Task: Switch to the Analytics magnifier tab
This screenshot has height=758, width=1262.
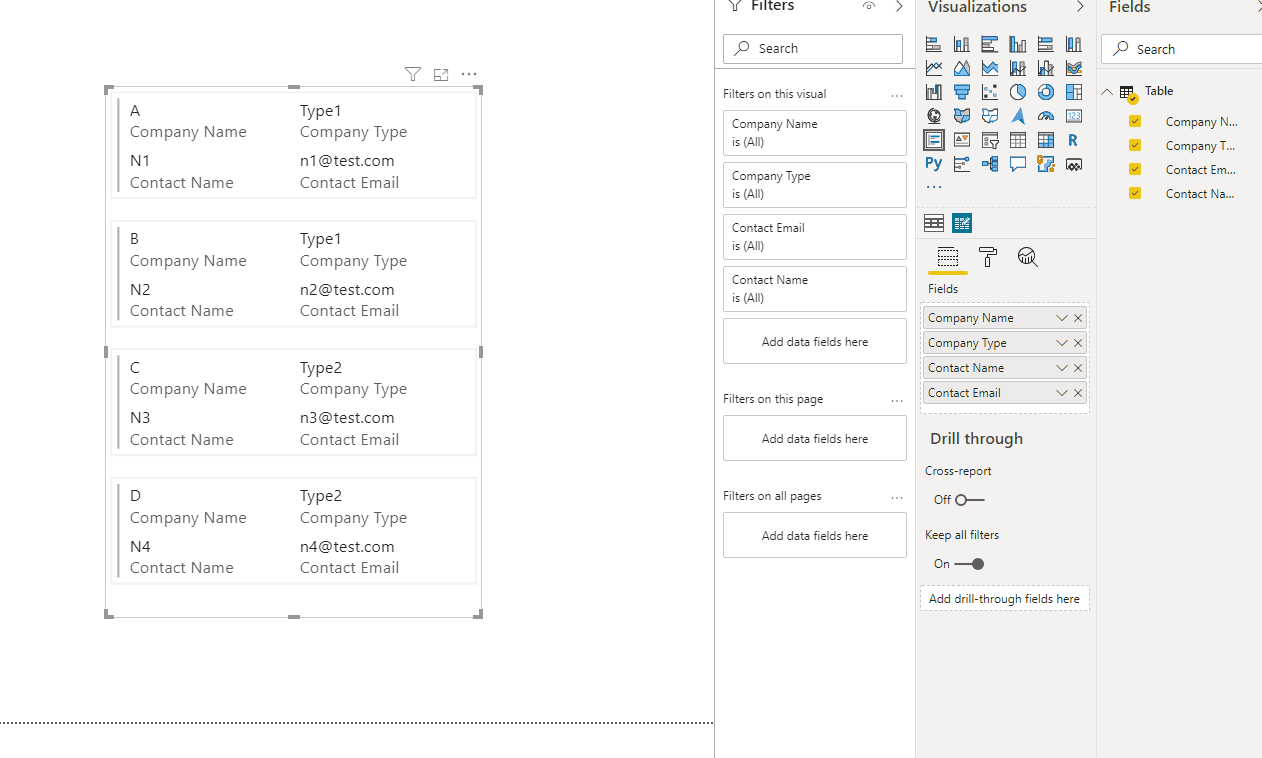Action: point(1028,257)
